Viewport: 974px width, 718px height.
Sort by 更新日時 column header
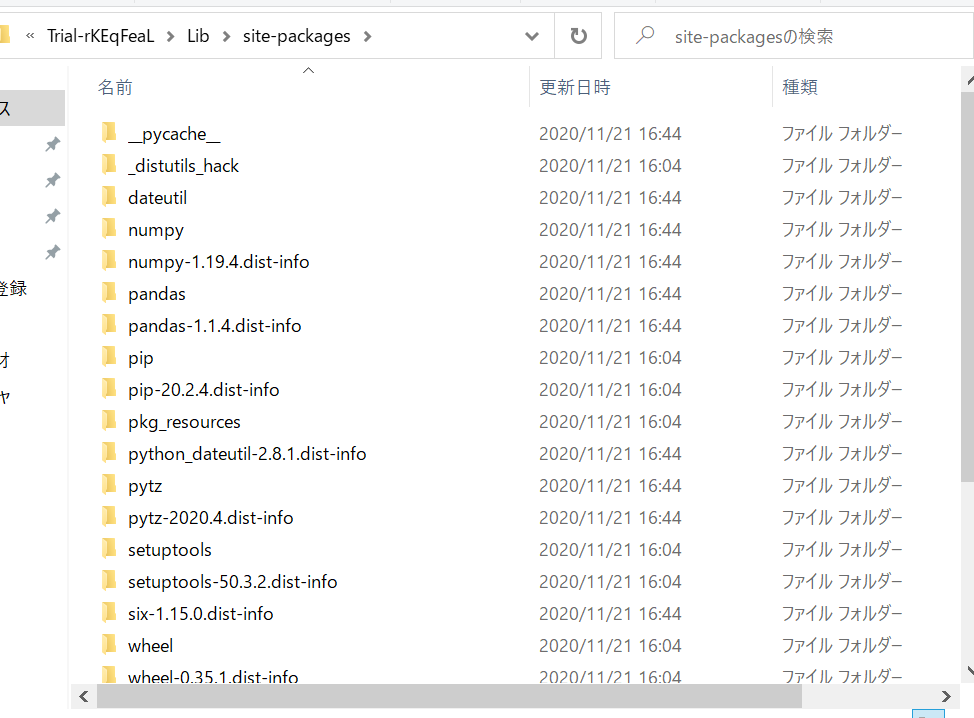point(575,88)
